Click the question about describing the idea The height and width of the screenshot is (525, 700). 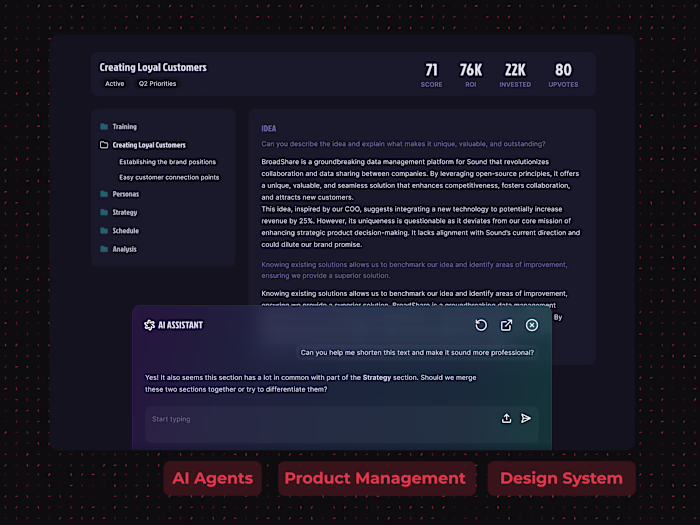(x=403, y=144)
